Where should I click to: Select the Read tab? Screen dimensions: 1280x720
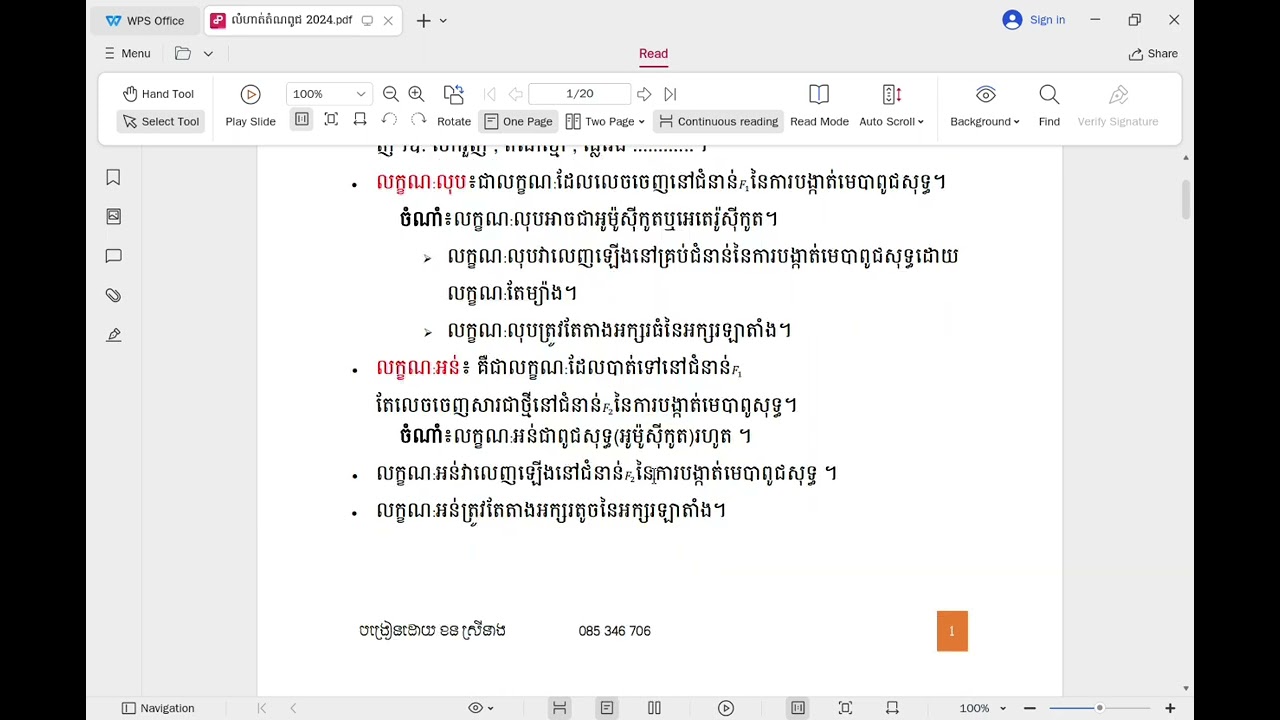tap(653, 54)
